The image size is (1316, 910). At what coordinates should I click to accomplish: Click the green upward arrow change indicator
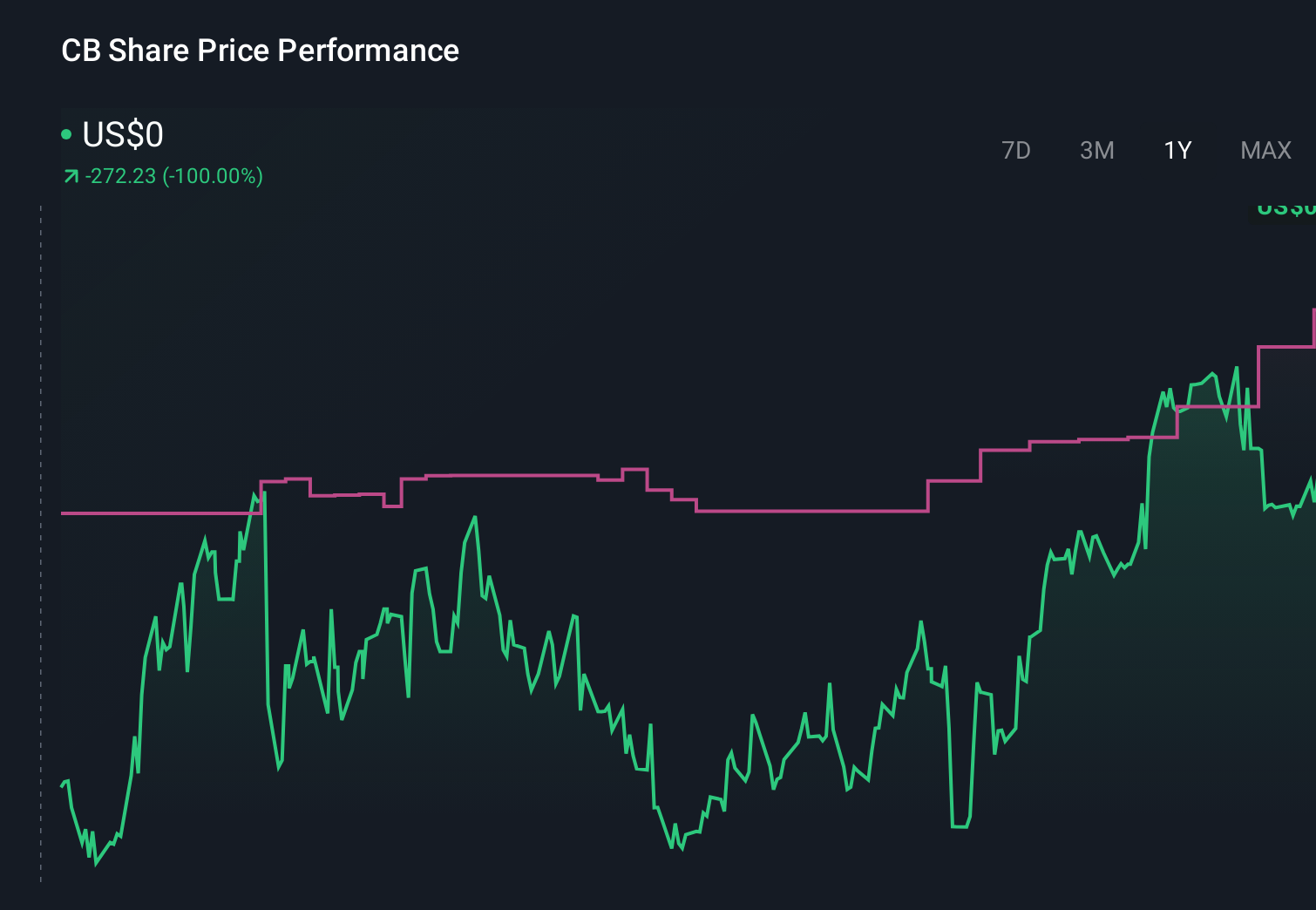[x=71, y=175]
